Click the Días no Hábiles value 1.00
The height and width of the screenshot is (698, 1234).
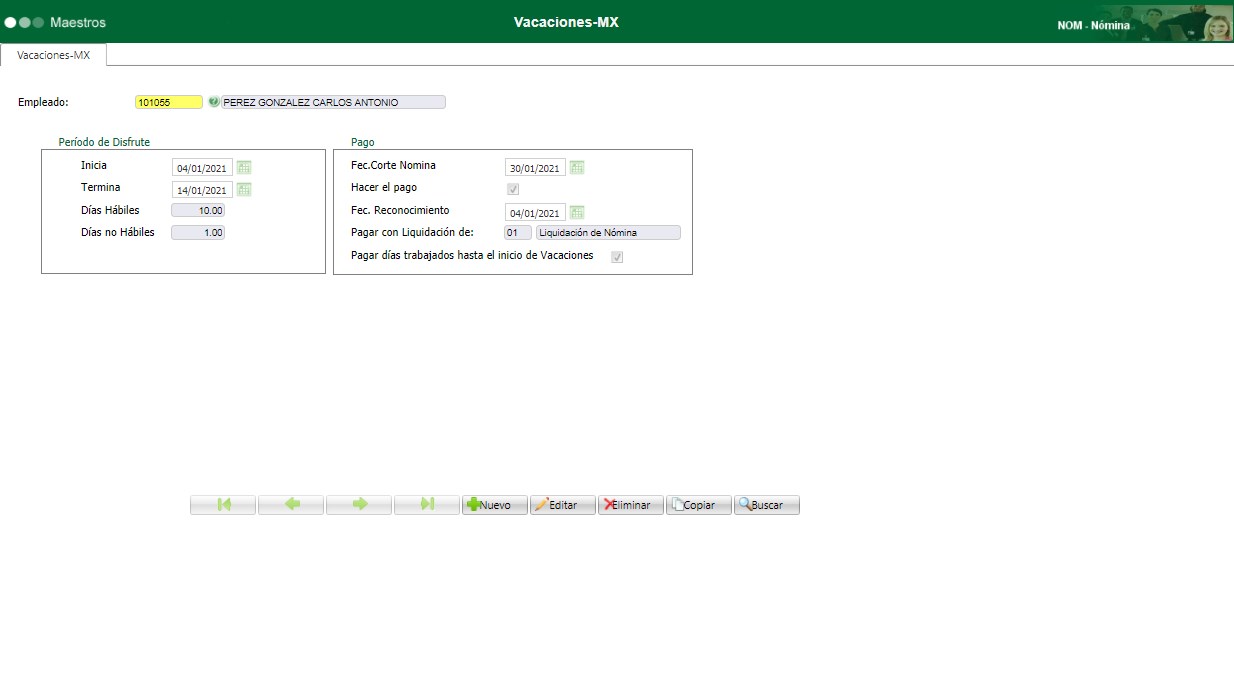(199, 233)
